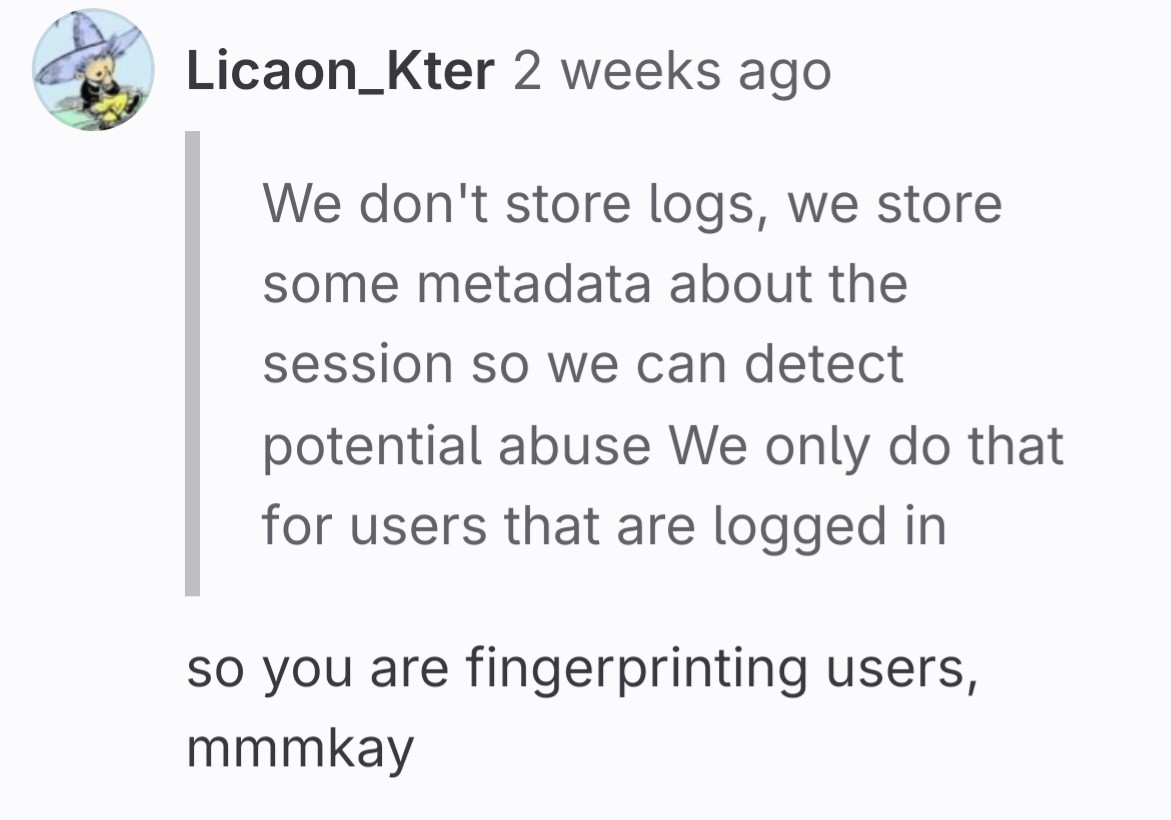Click the reply text "so you are"

click(315, 668)
